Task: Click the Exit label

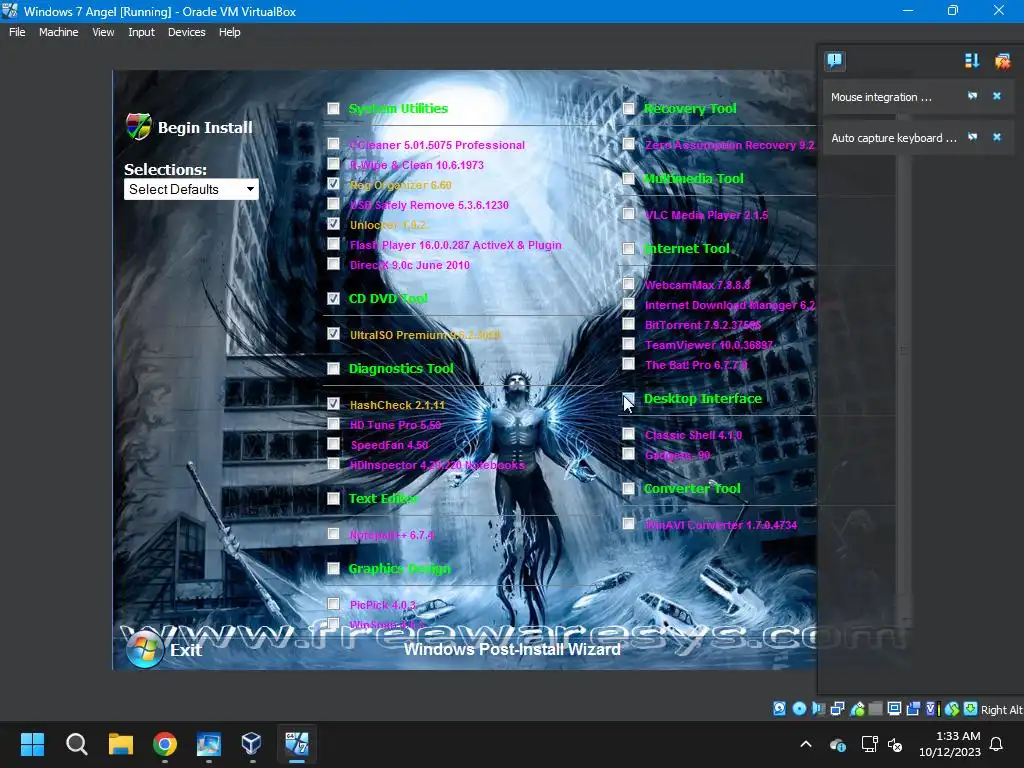Action: (186, 650)
